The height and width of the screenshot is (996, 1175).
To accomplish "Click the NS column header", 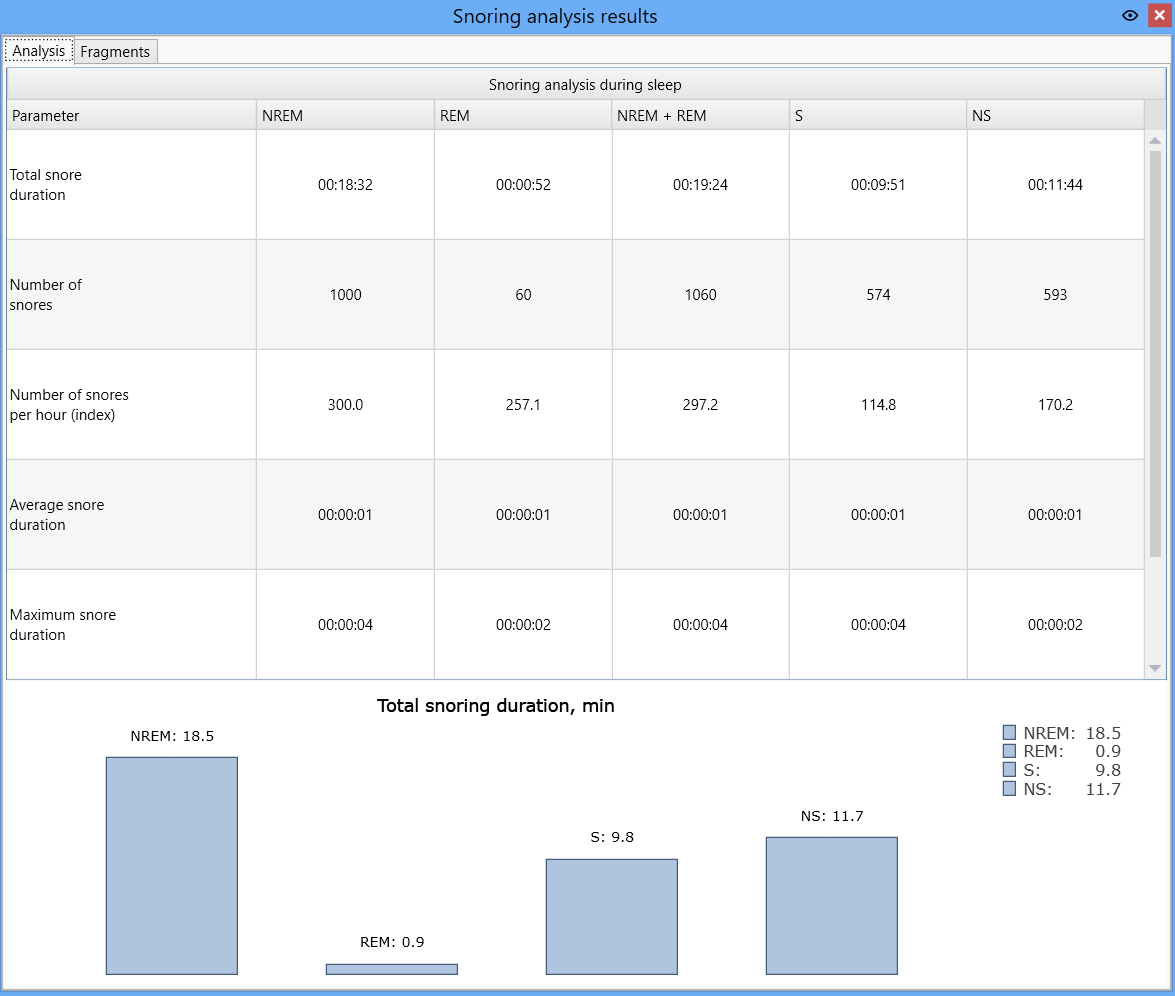I will point(1055,115).
